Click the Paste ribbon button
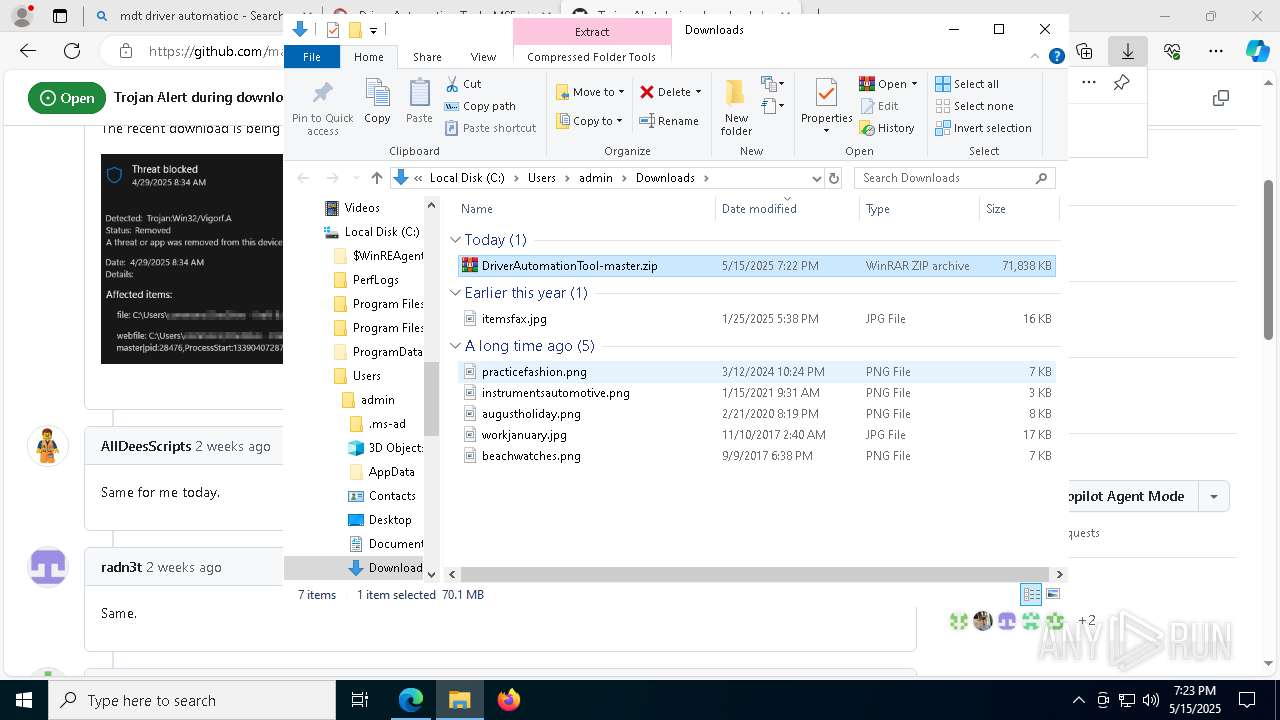This screenshot has height=720, width=1280. (x=419, y=102)
